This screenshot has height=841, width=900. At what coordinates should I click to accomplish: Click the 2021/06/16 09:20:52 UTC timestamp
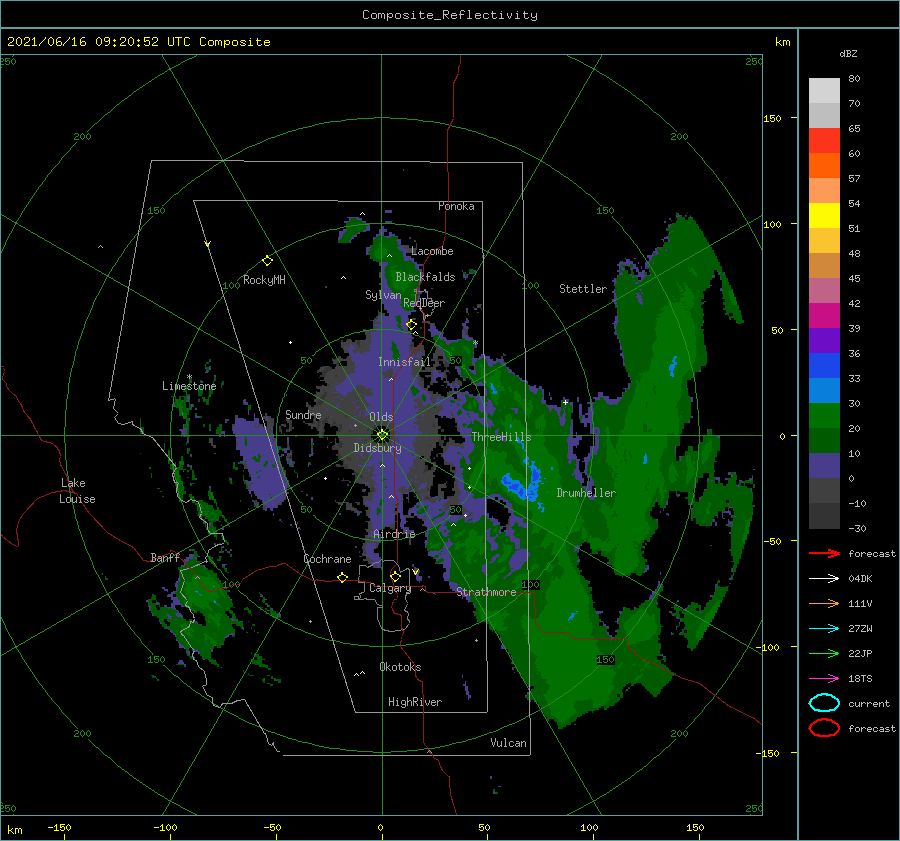[x=138, y=42]
